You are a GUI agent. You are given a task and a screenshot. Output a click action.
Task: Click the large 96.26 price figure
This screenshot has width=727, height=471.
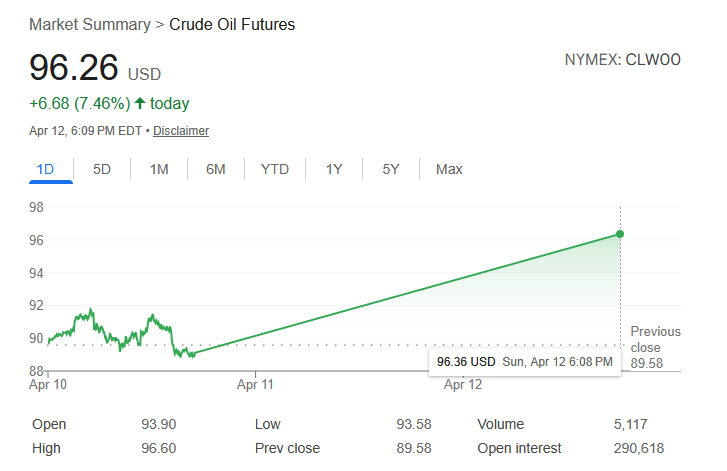coord(73,68)
